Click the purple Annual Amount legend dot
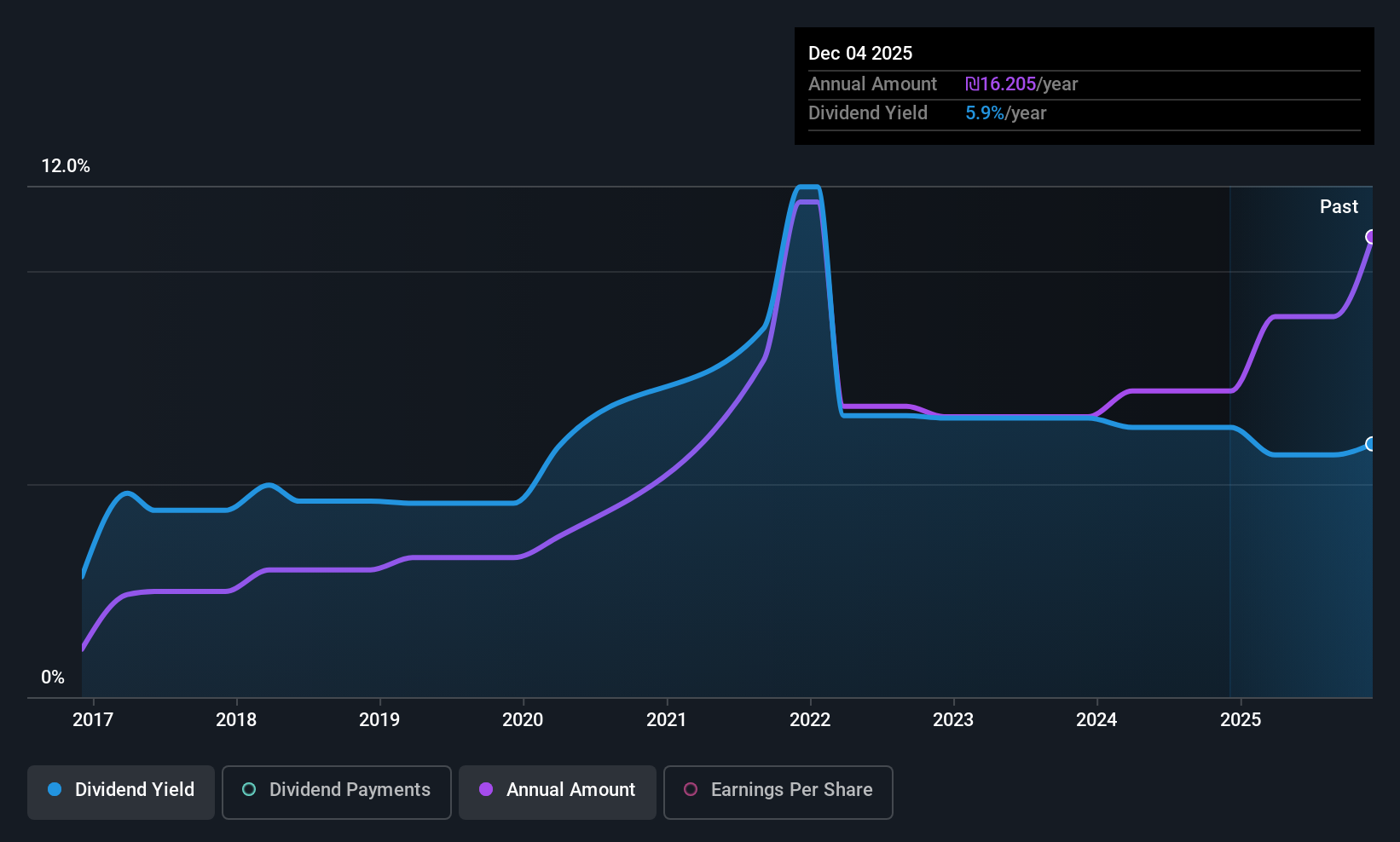 486,790
